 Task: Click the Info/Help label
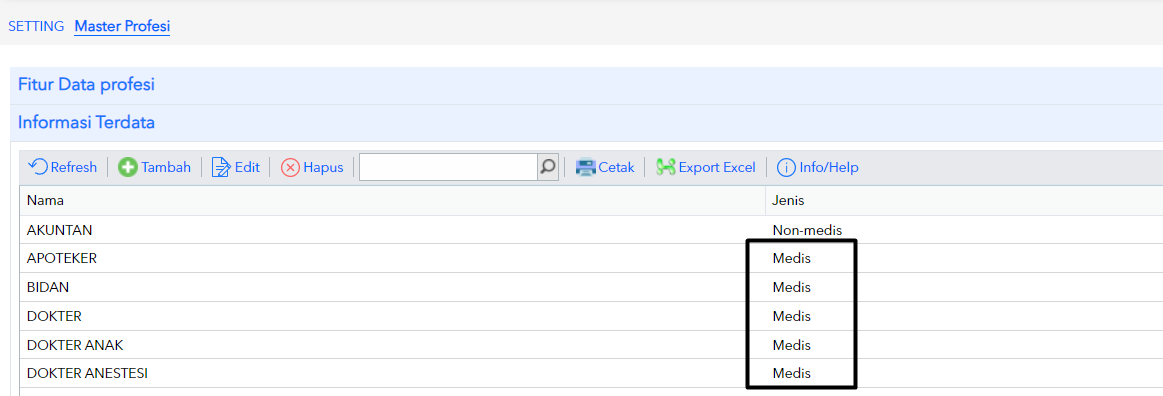pyautogui.click(x=828, y=168)
